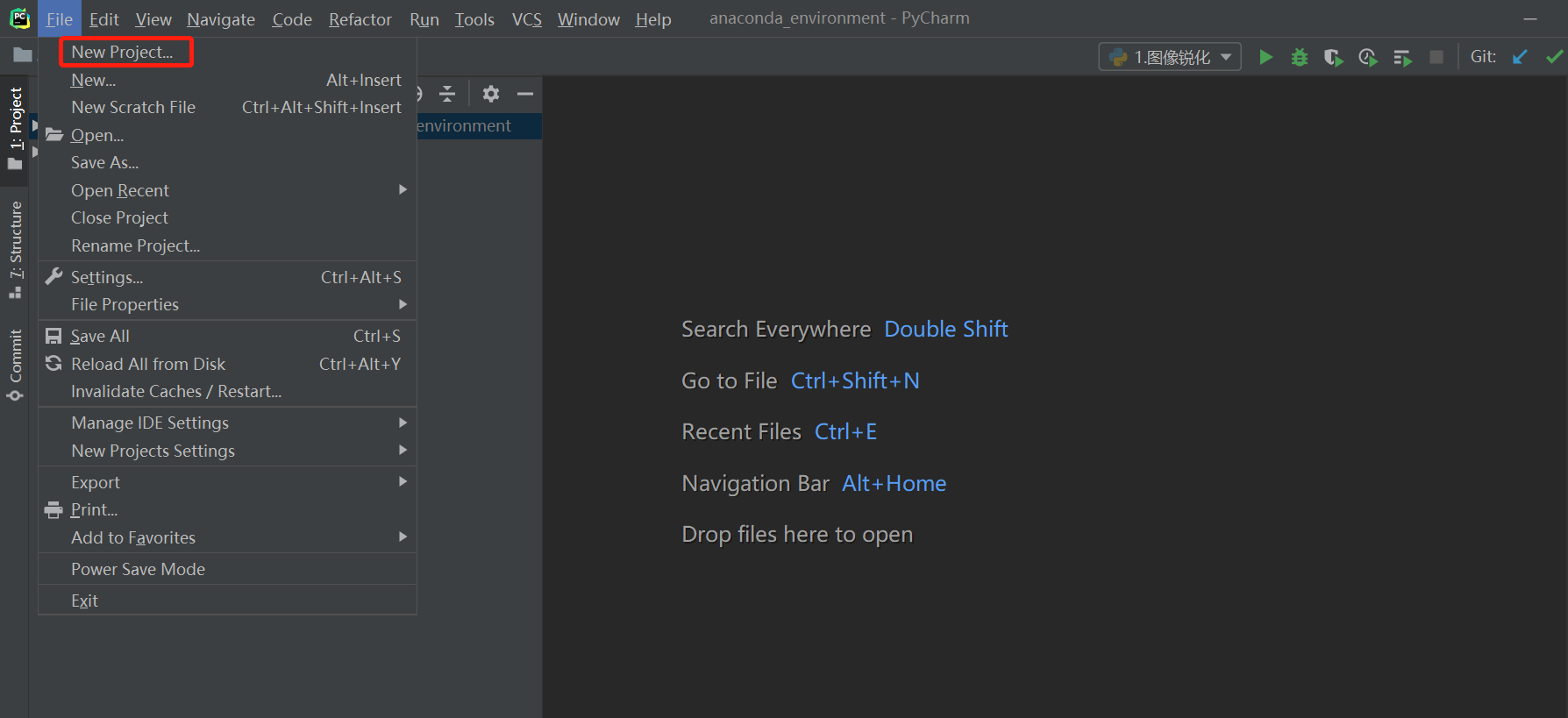Hide the project panel with the minus icon
The image size is (1568, 718).
click(525, 94)
